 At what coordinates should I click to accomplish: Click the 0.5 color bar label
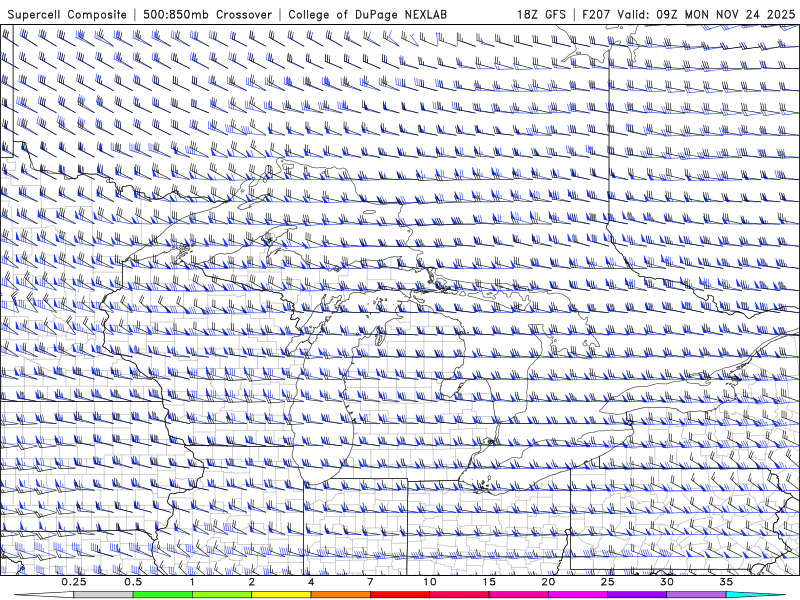(133, 582)
